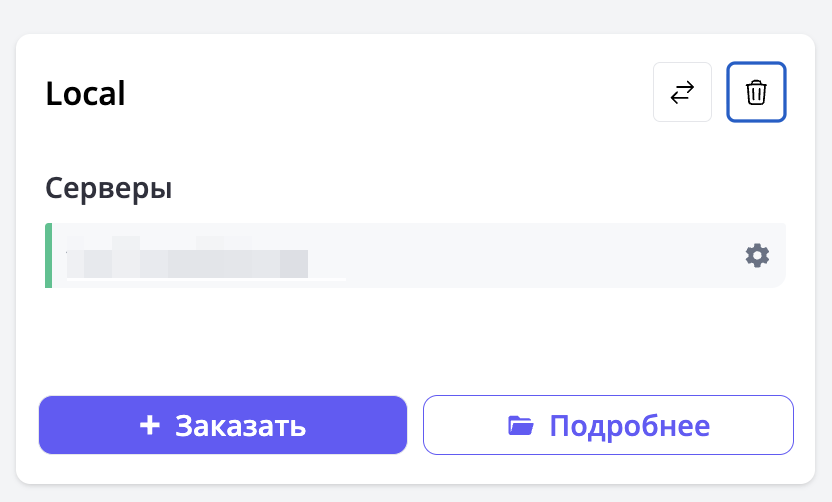This screenshot has width=832, height=502.
Task: Click the green status bar of the server
Action: pyautogui.click(x=48, y=256)
